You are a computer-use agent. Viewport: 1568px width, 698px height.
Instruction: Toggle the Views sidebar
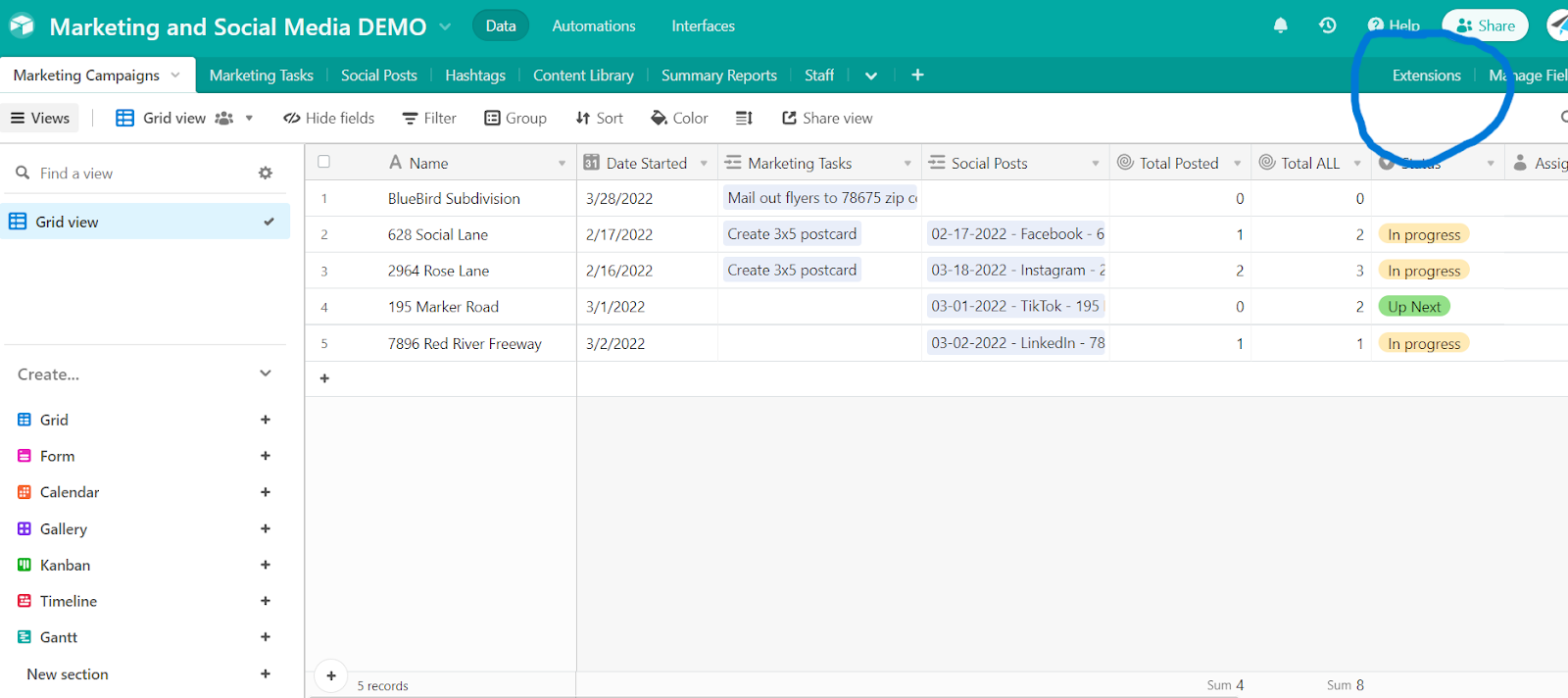tap(40, 118)
